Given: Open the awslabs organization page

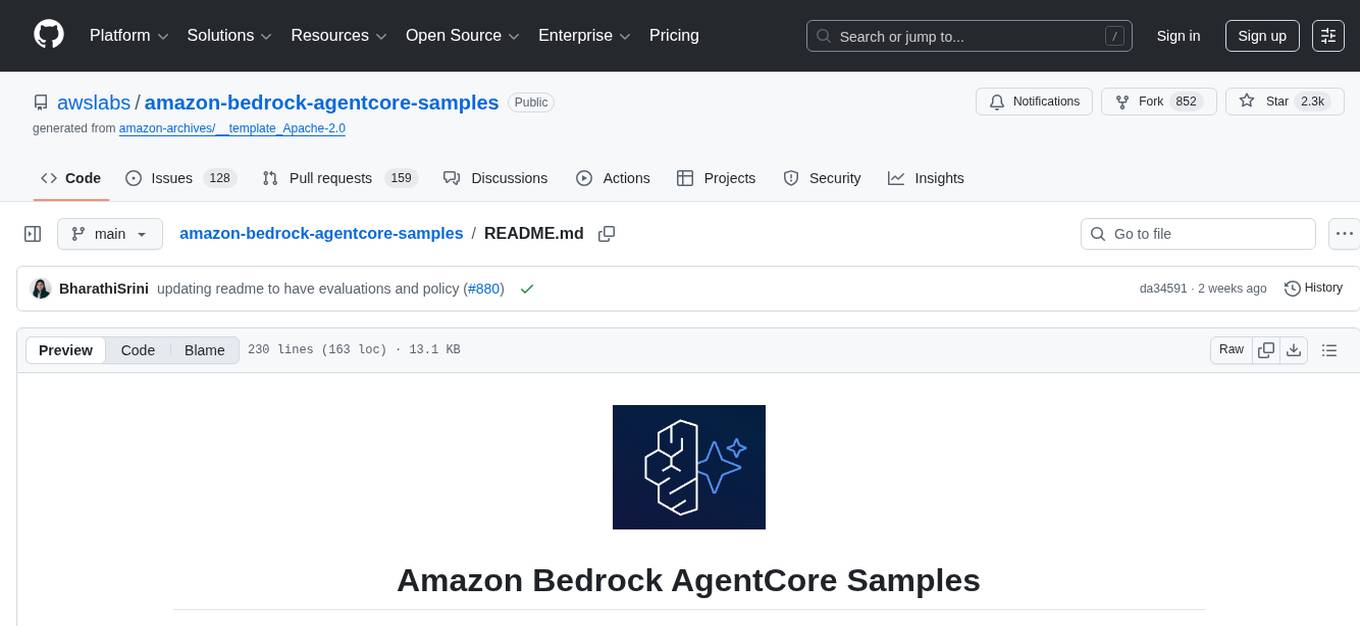Looking at the screenshot, I should click(x=93, y=102).
